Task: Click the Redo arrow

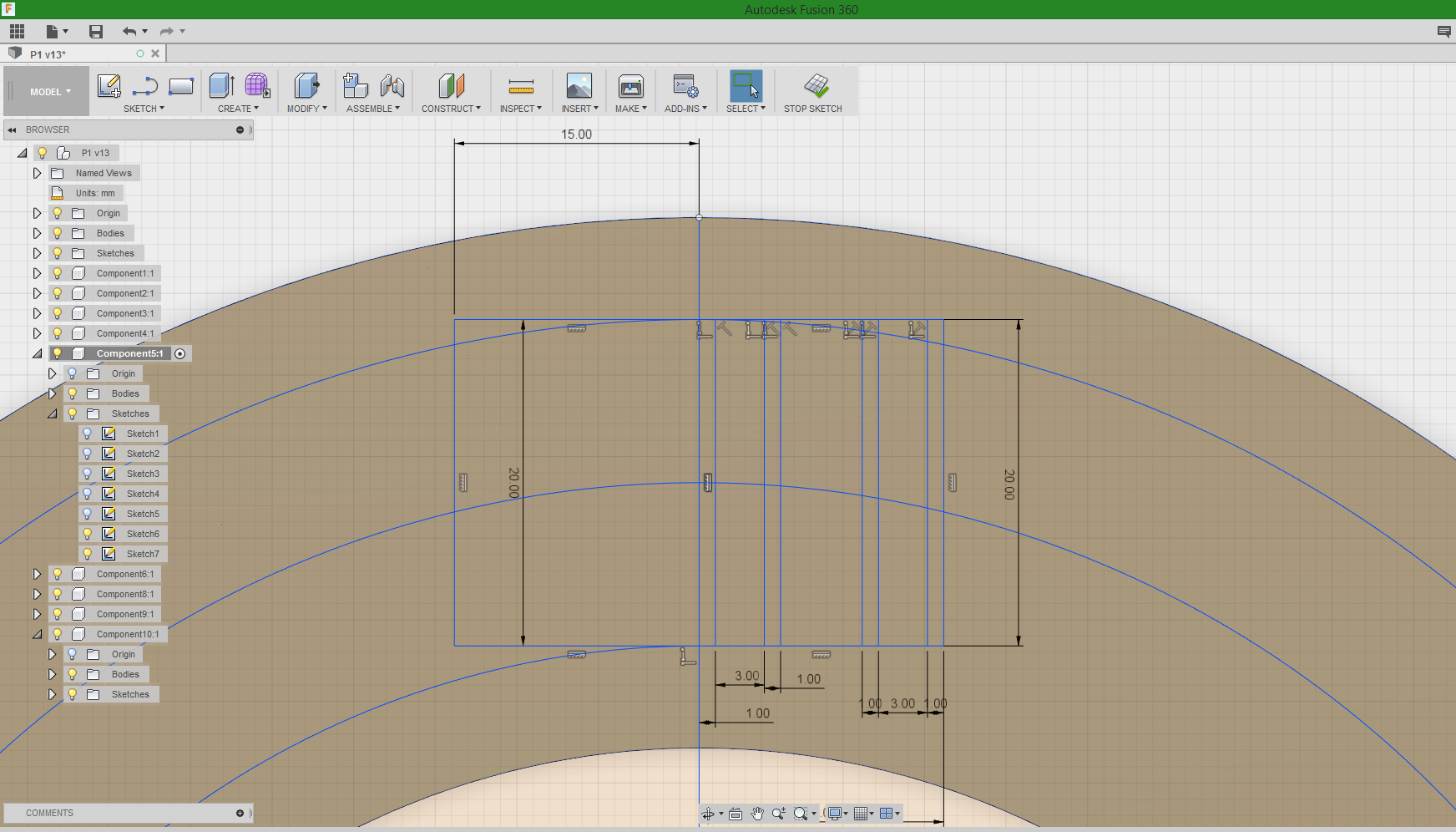Action: pyautogui.click(x=166, y=32)
